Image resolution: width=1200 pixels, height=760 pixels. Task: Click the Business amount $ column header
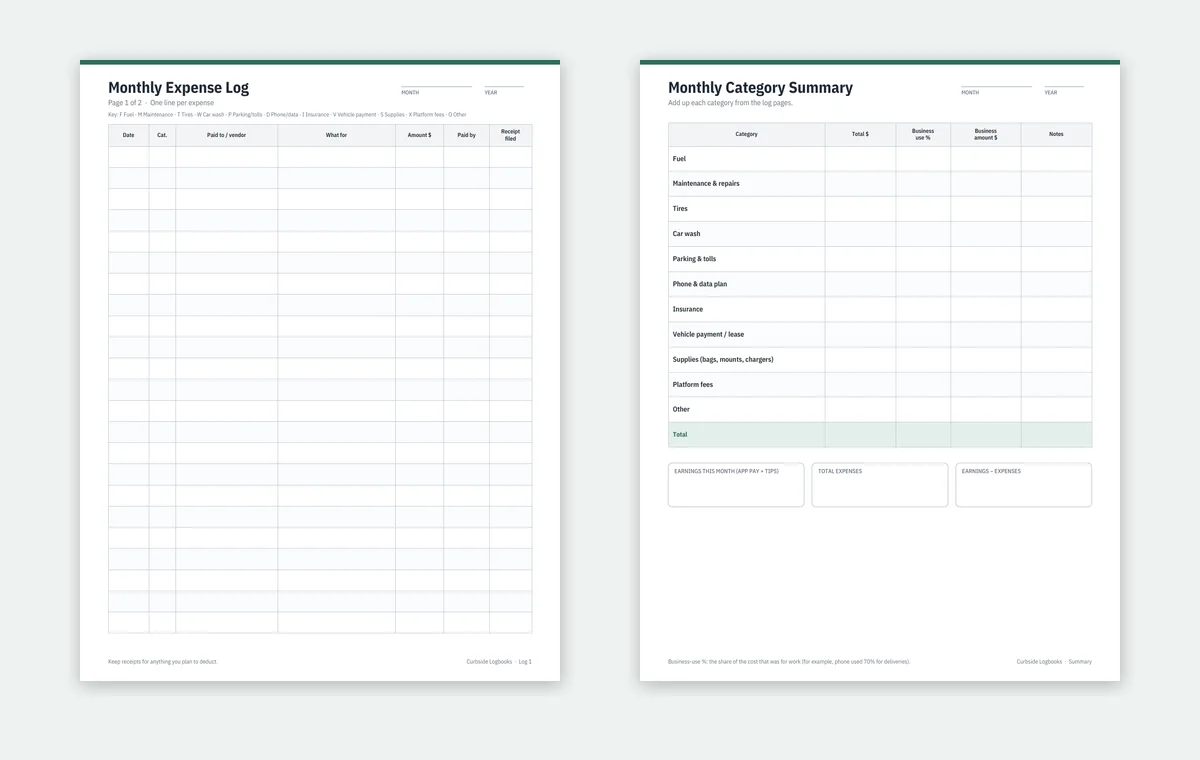[x=986, y=134]
